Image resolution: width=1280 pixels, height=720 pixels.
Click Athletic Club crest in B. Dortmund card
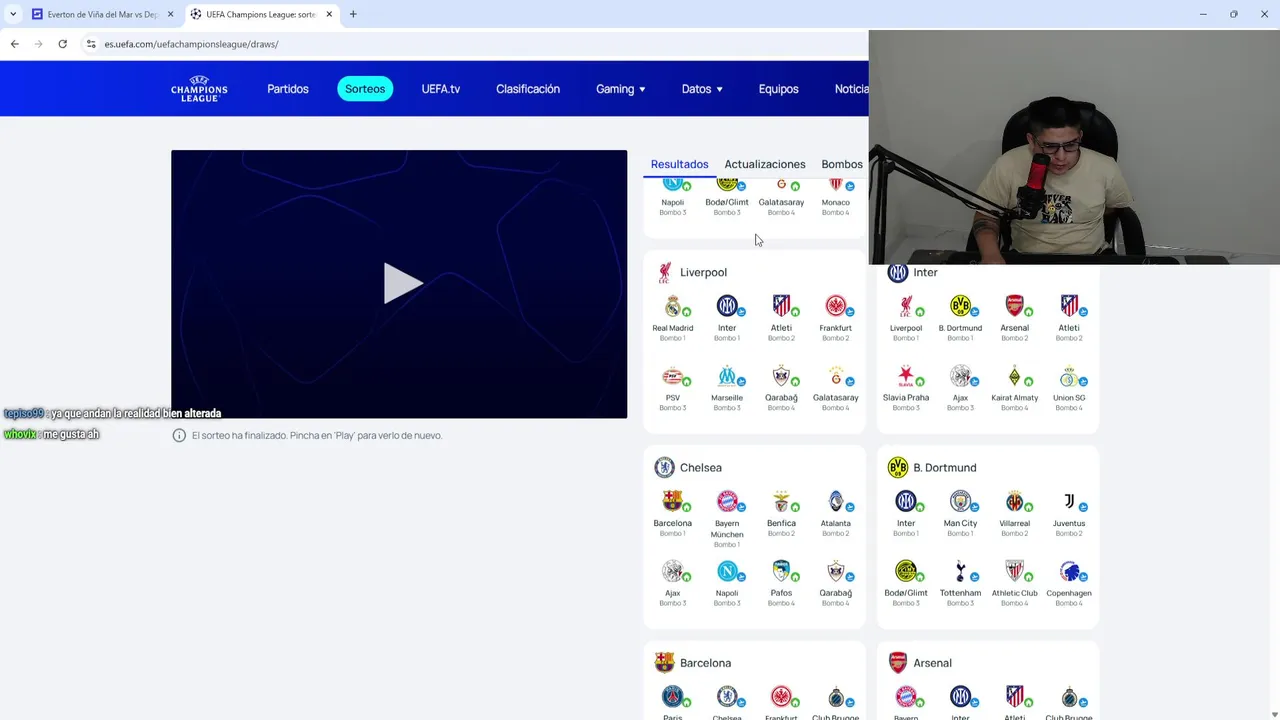click(1014, 571)
